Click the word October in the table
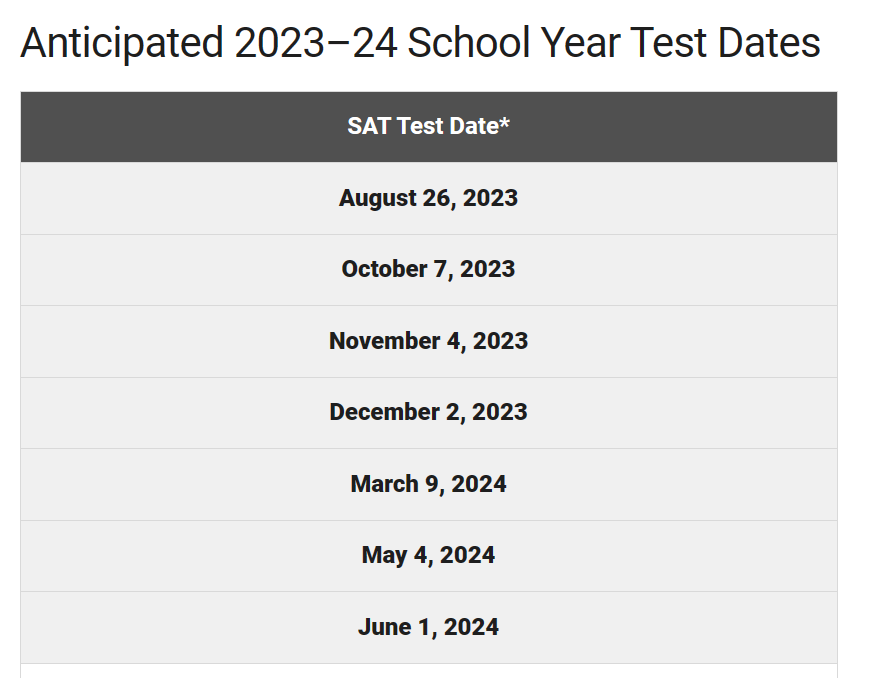 click(384, 269)
